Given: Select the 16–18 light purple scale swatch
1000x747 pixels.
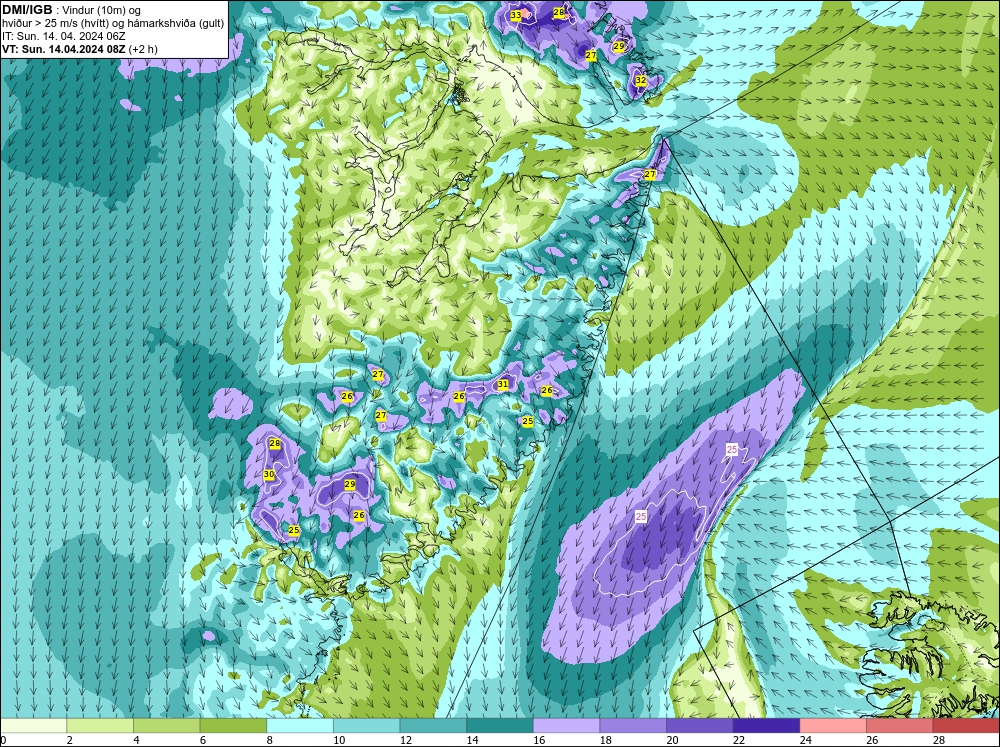Looking at the screenshot, I should (x=566, y=725).
